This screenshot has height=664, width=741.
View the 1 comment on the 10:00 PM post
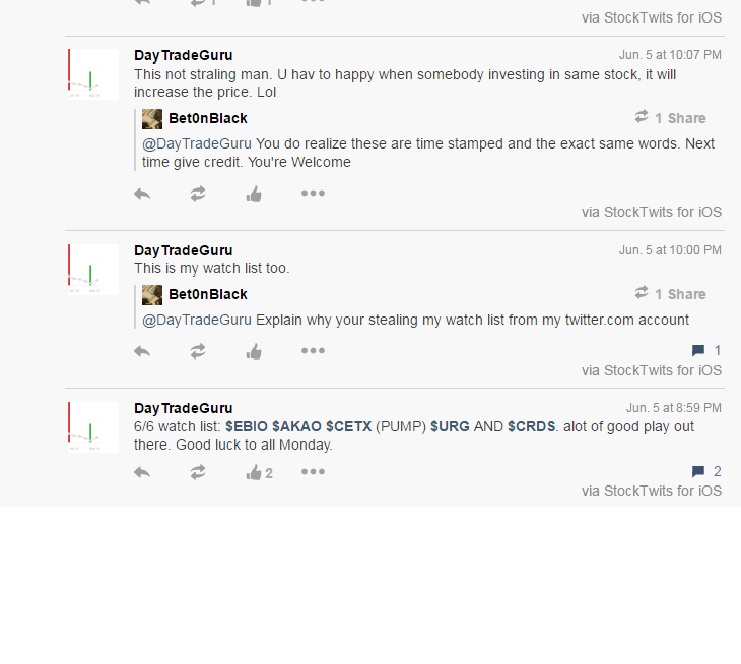coord(707,350)
